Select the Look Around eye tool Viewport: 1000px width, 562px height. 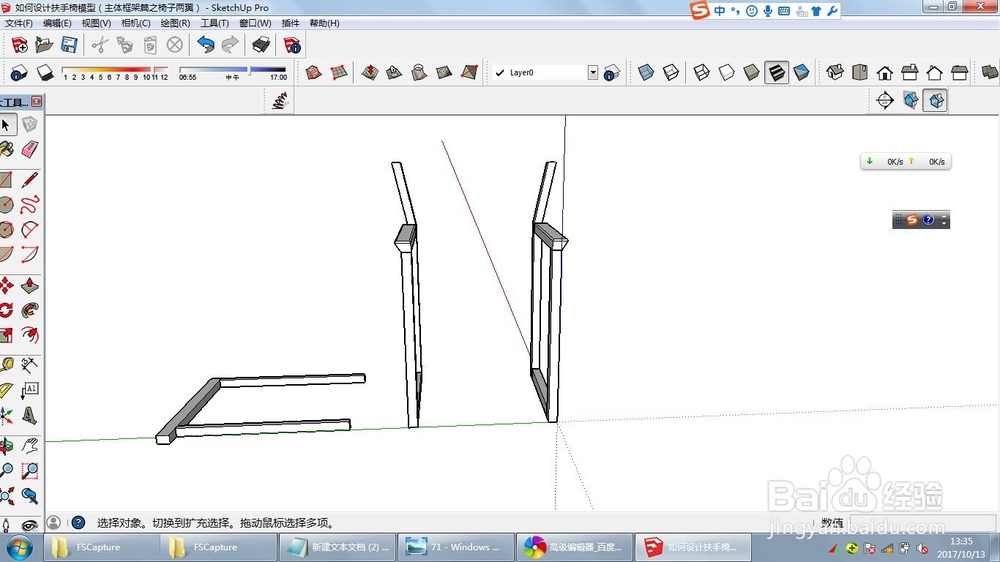coord(29,524)
